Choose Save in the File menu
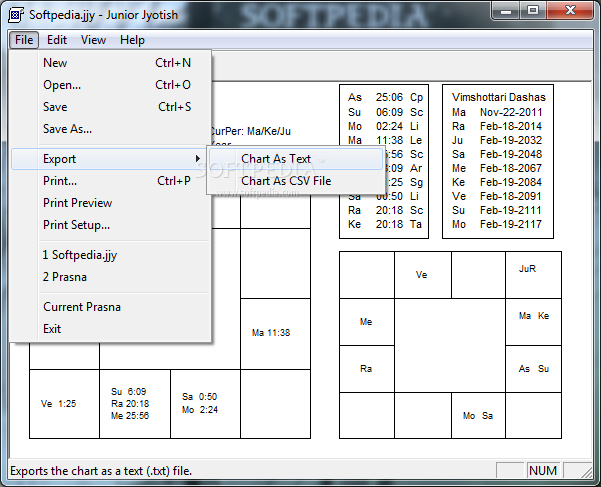This screenshot has width=601, height=487. (110, 107)
